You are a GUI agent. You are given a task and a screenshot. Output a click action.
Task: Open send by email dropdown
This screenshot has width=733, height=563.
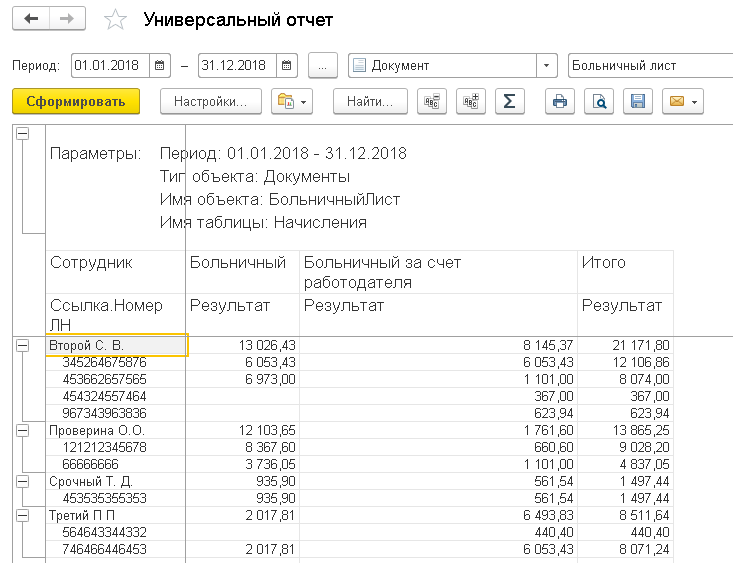pos(683,101)
